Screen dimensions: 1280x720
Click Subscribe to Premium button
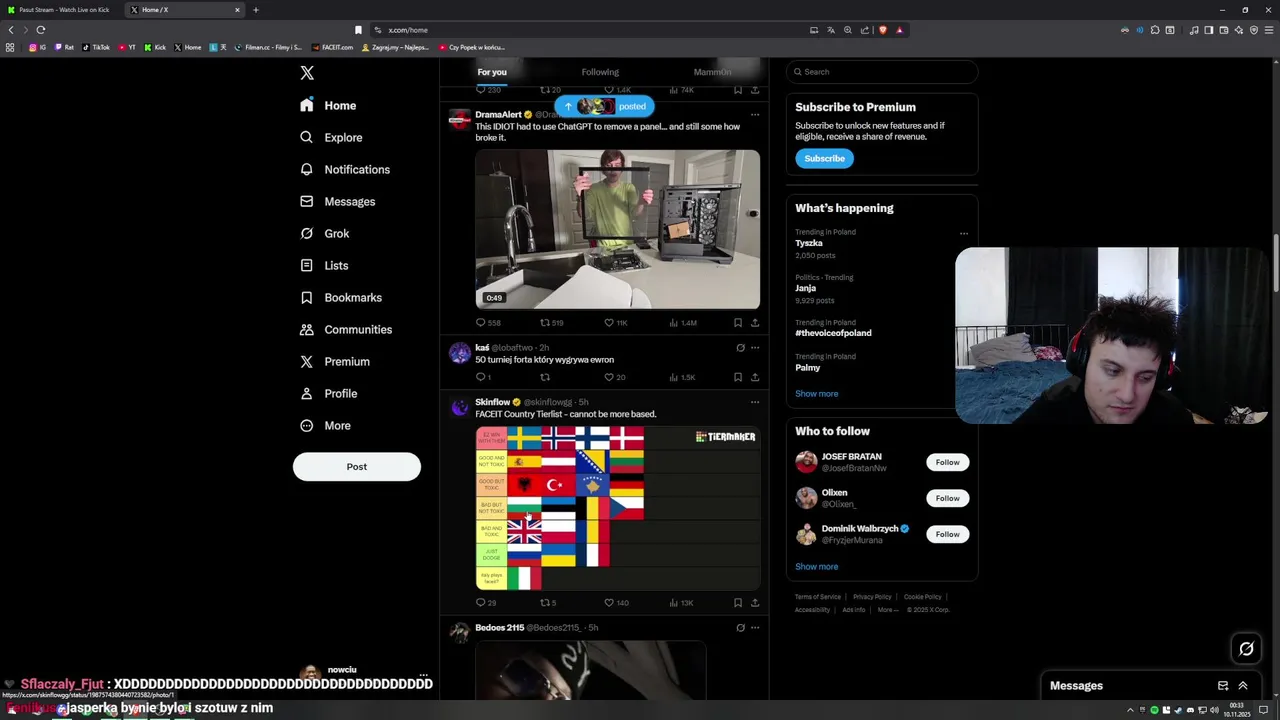coord(824,158)
